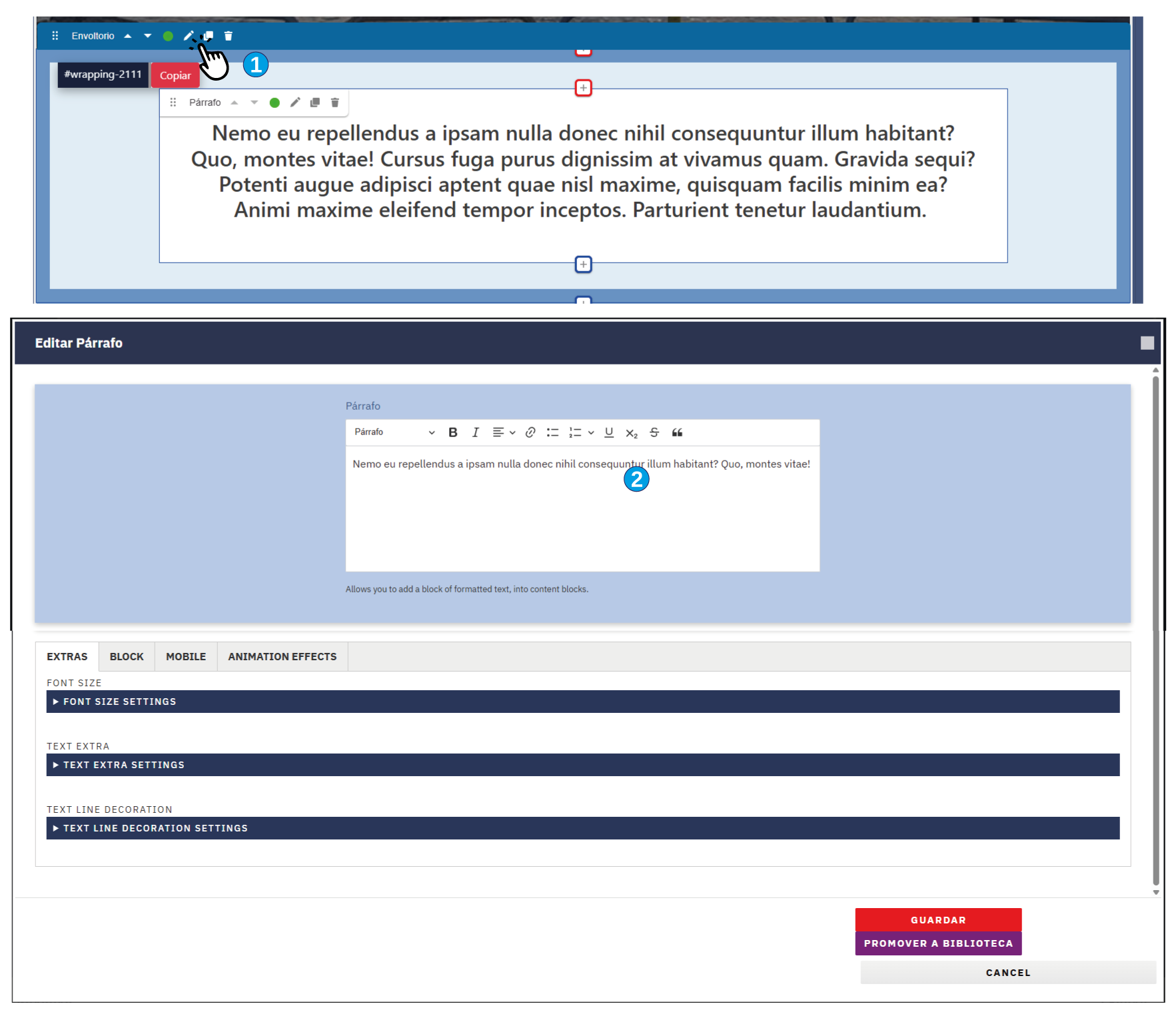
Task: Click red plus add-block button above paragraph
Action: click(584, 88)
